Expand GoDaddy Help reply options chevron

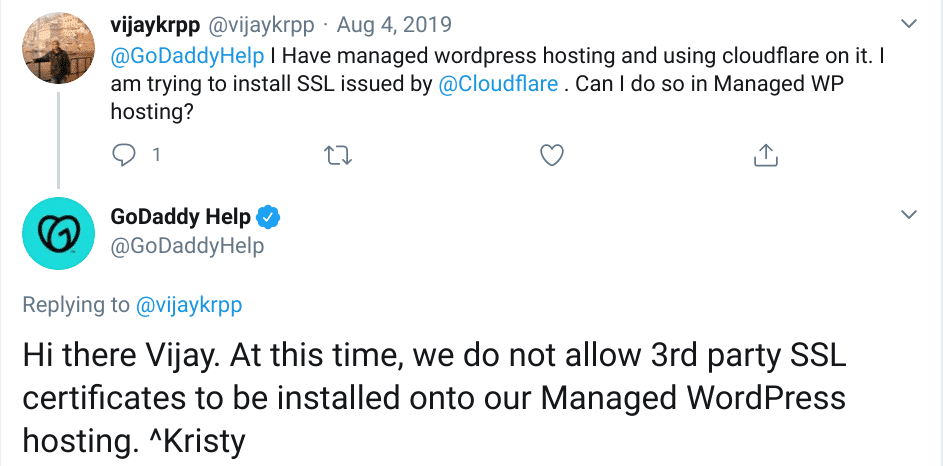pos(909,215)
